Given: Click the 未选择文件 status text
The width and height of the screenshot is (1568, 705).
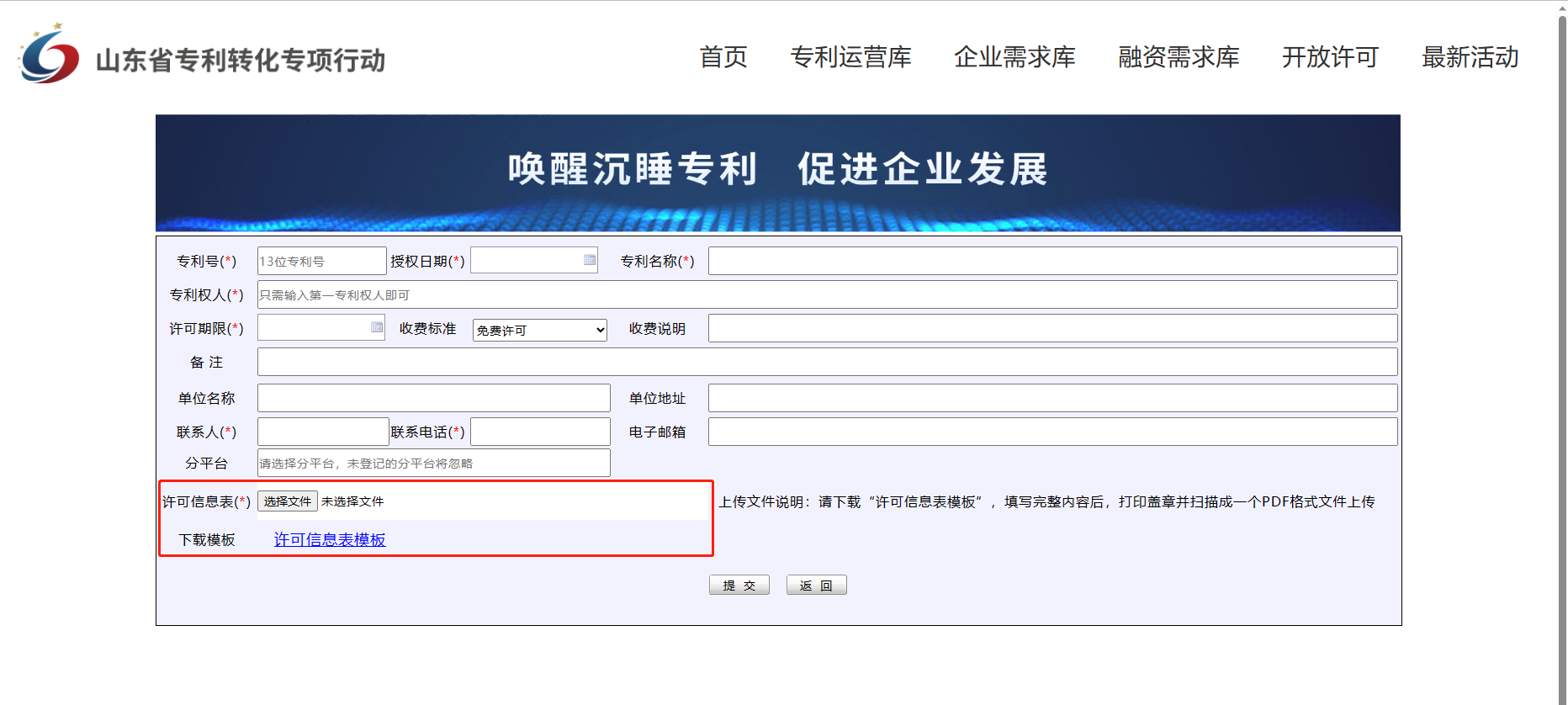Looking at the screenshot, I should click(x=352, y=501).
